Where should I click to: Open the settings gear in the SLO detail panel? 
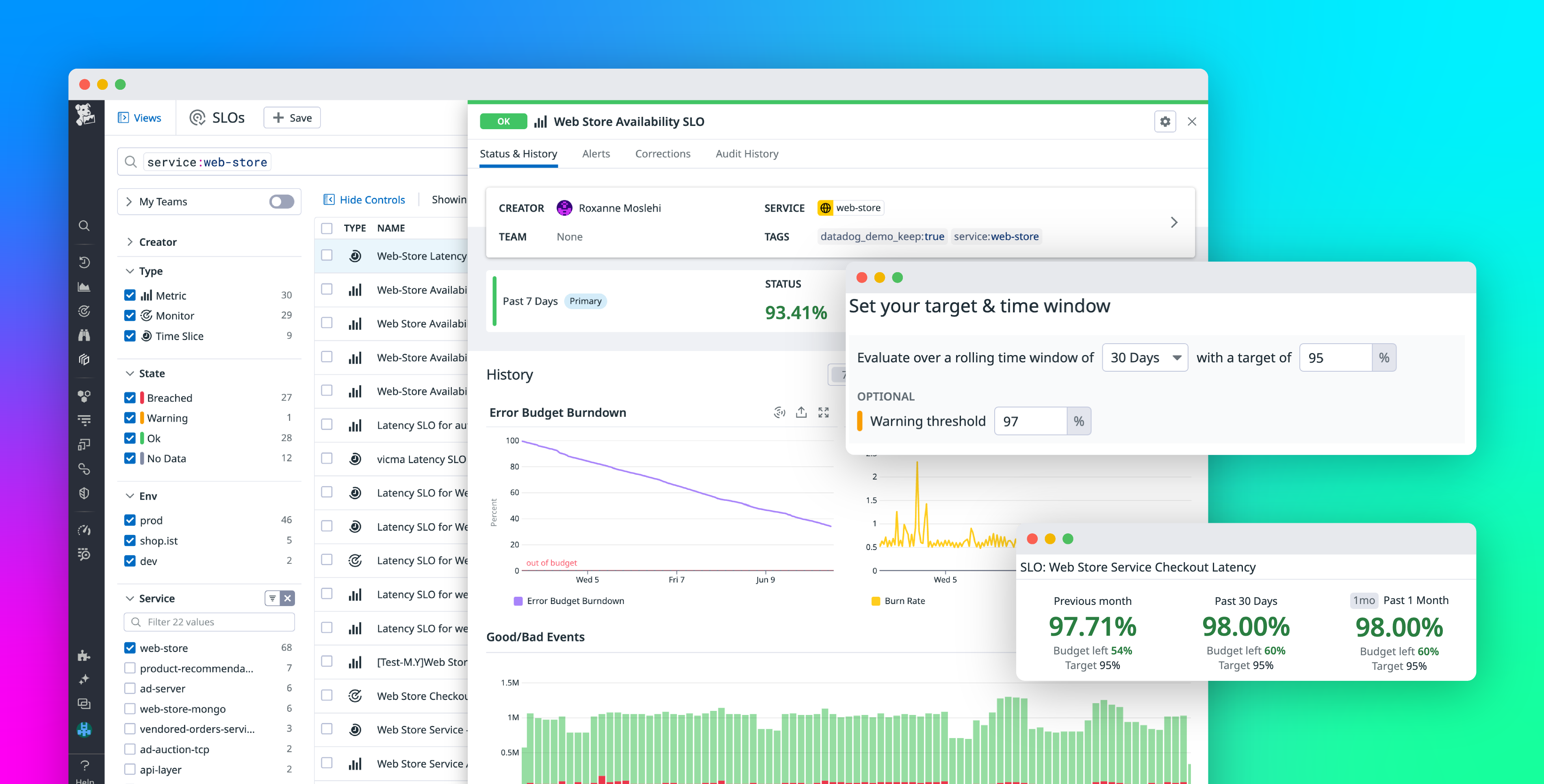pos(1165,121)
